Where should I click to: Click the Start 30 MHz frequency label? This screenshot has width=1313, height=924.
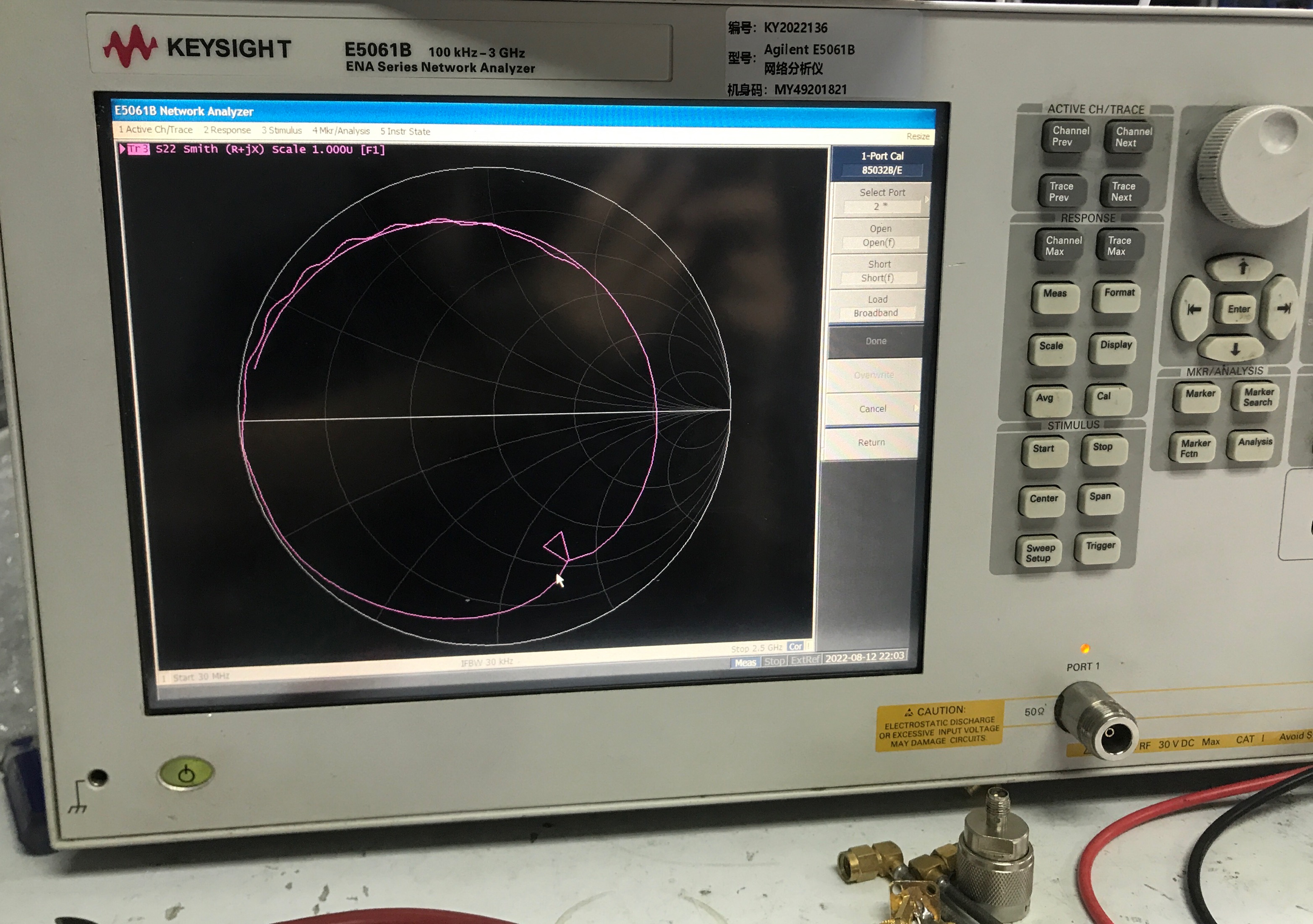[x=201, y=677]
